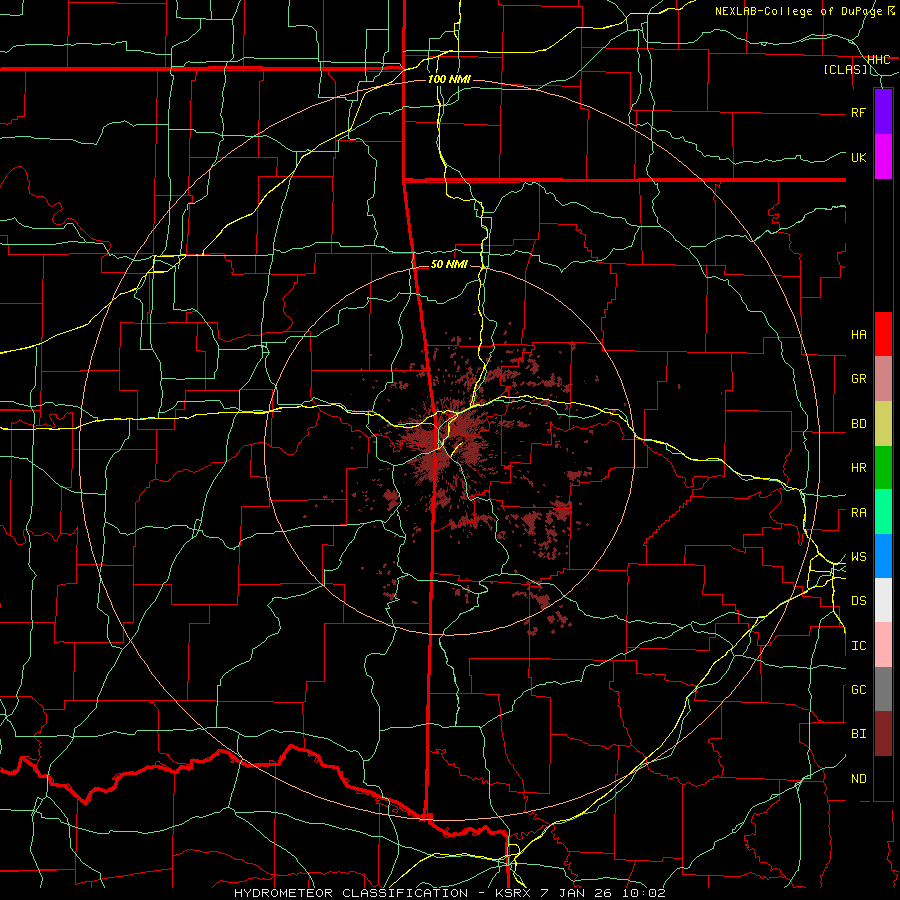Click the blue WS legend swatch
900x900 pixels.
883,556
